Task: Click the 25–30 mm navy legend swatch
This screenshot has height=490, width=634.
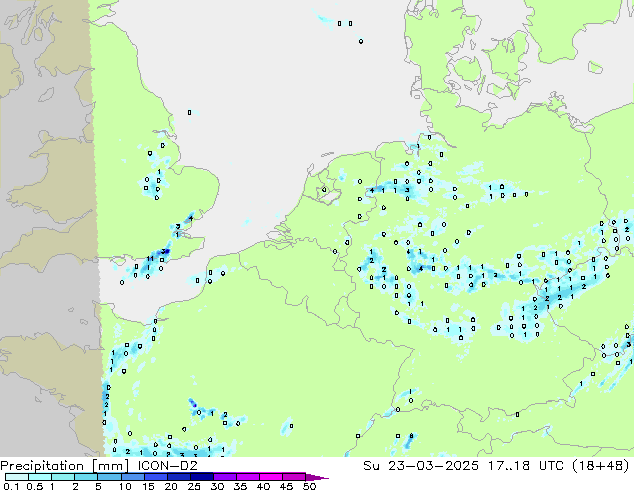Action: 201,477
